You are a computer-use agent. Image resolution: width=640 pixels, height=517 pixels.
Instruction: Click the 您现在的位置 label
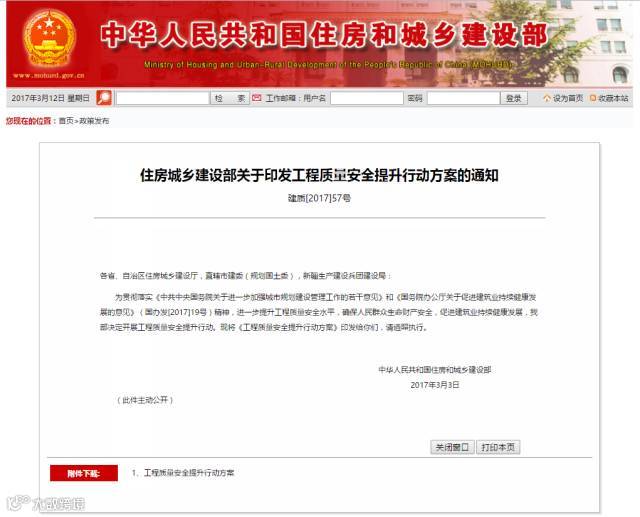click(29, 121)
